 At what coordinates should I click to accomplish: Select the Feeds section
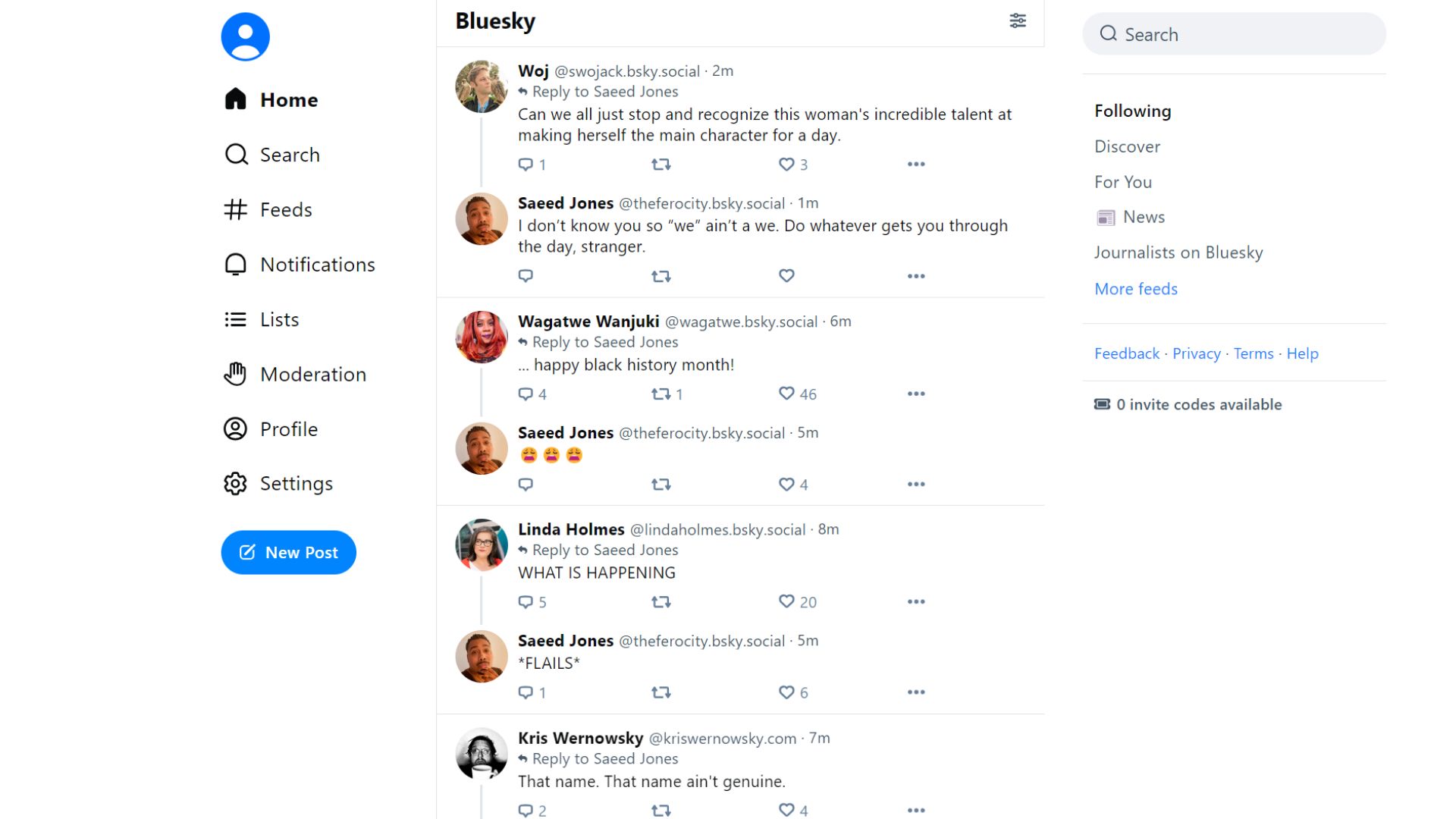pyautogui.click(x=286, y=209)
